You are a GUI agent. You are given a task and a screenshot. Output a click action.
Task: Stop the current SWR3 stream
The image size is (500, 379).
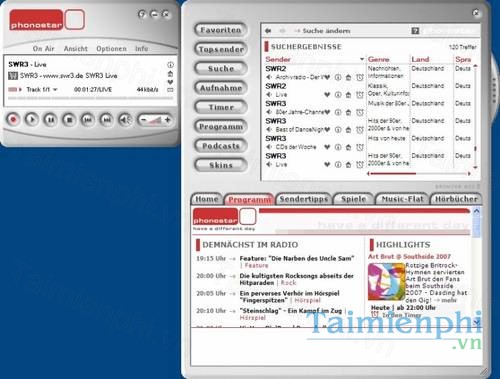click(x=69, y=119)
